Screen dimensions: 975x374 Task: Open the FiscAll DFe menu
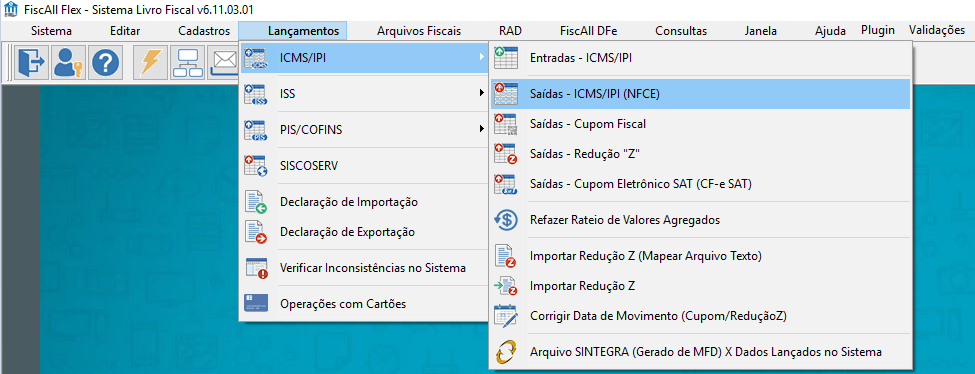click(588, 30)
